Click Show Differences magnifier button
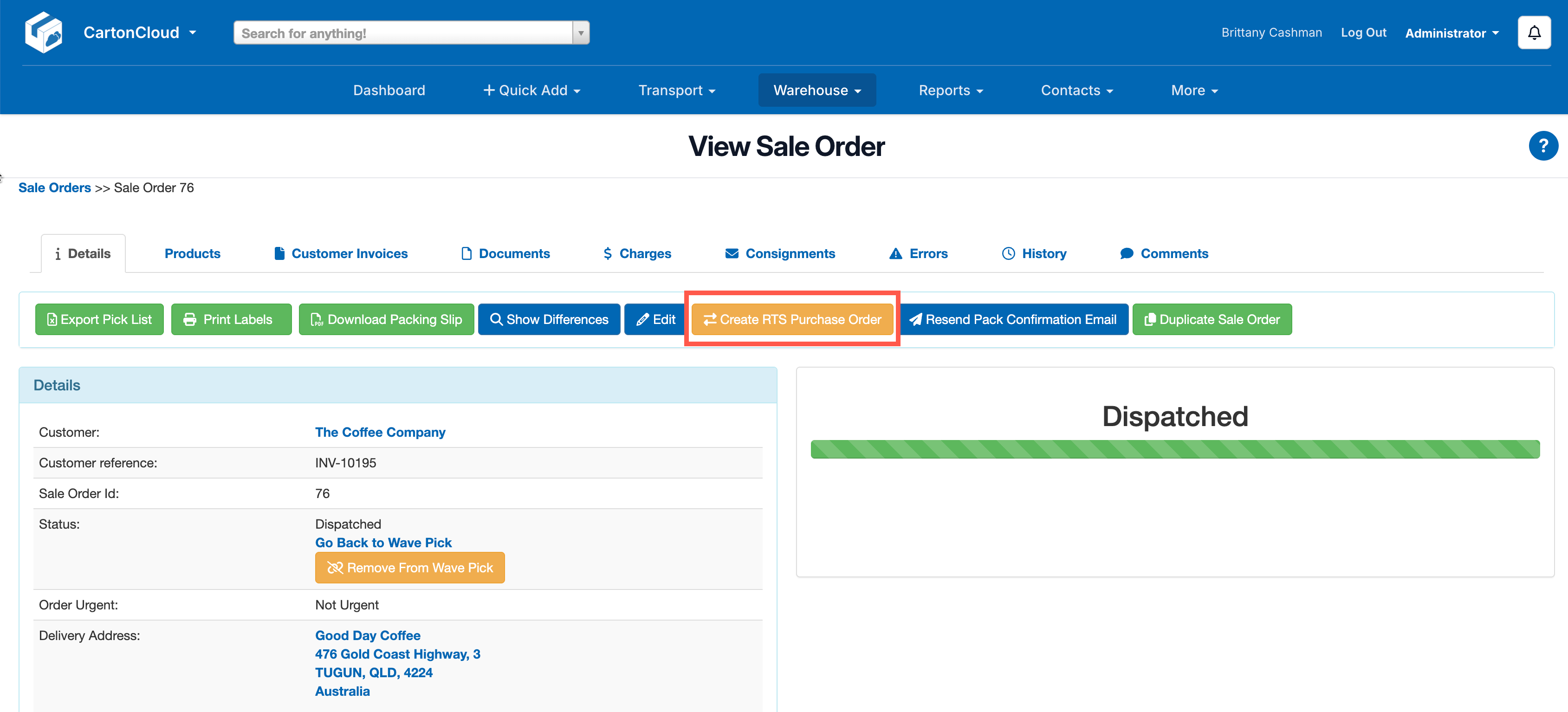 point(549,319)
